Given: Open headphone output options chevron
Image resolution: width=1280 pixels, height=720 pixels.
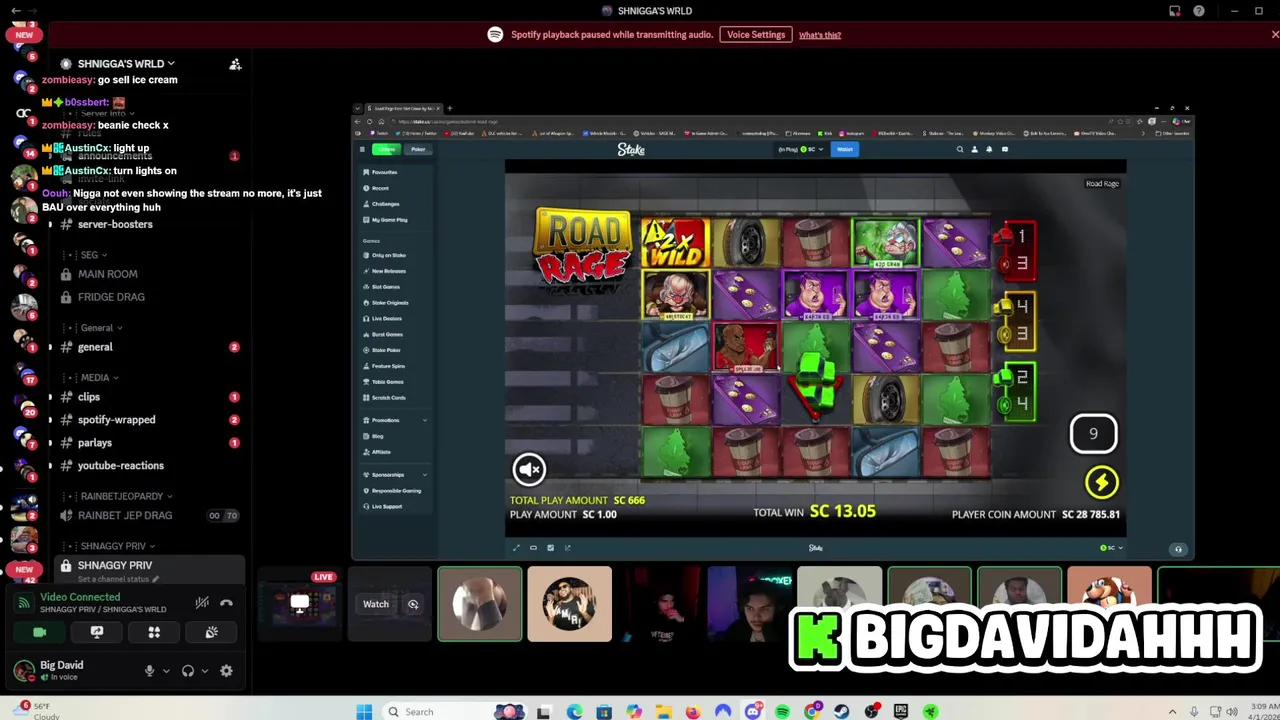Looking at the screenshot, I should pos(204,671).
